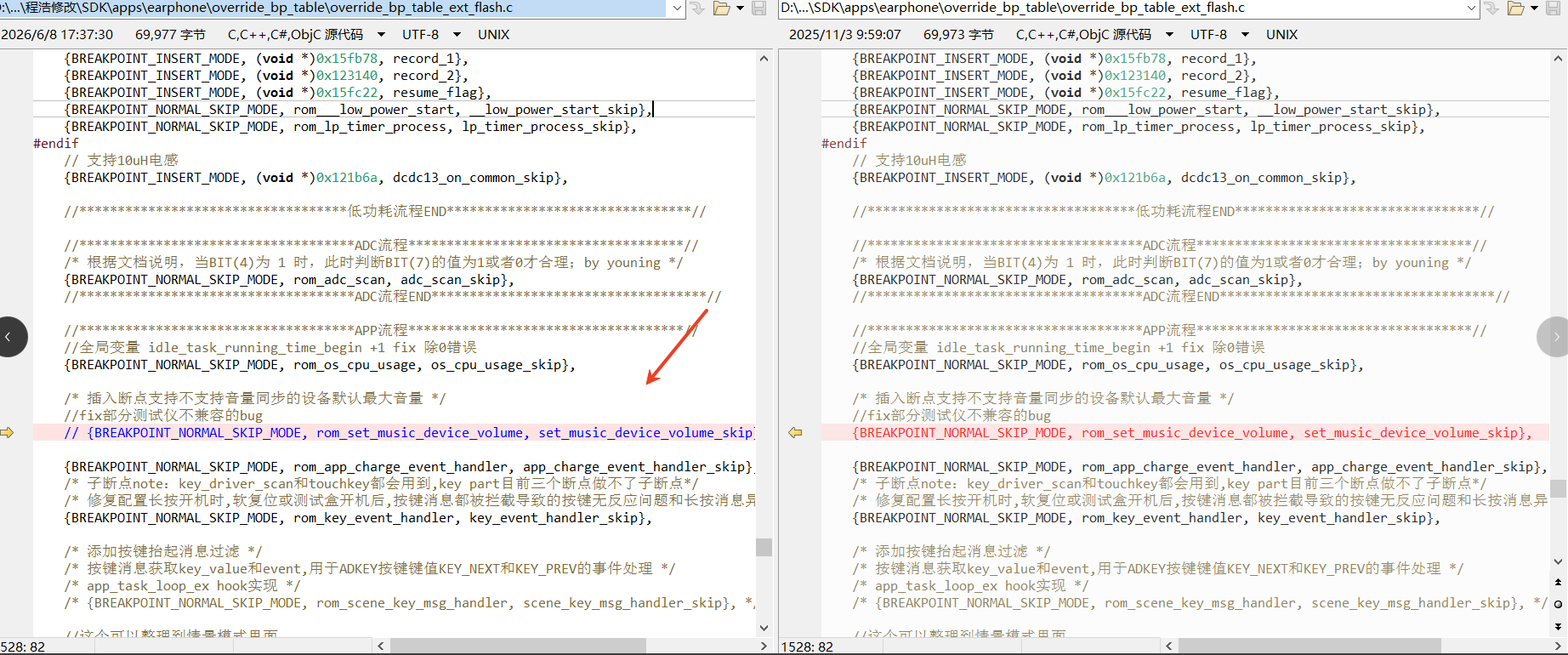The width and height of the screenshot is (1568, 655).
Task: Open the left pane folder icon's dropdown arrow
Action: tap(740, 9)
